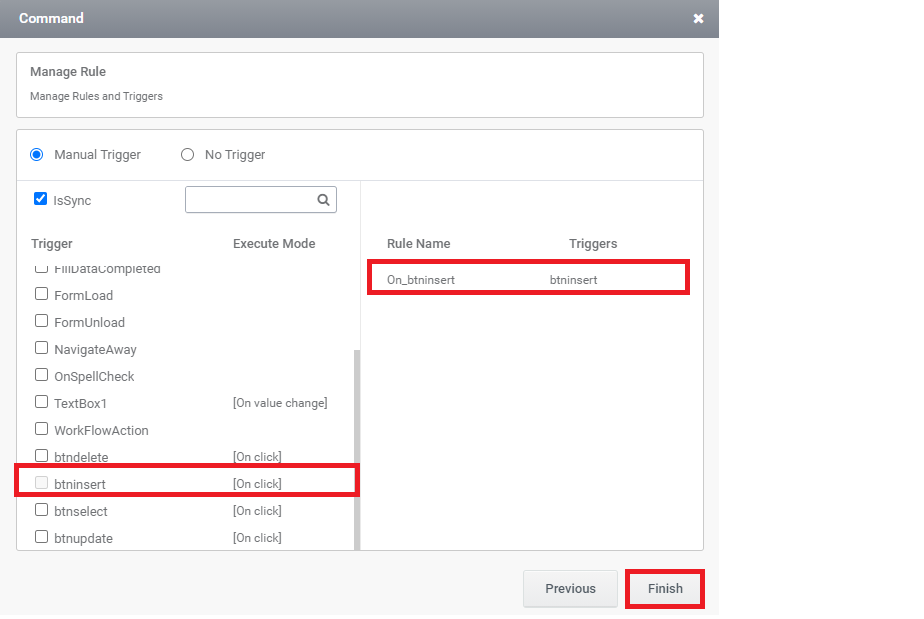The width and height of the screenshot is (924, 619).
Task: Focus the trigger search input field
Action: (250, 200)
